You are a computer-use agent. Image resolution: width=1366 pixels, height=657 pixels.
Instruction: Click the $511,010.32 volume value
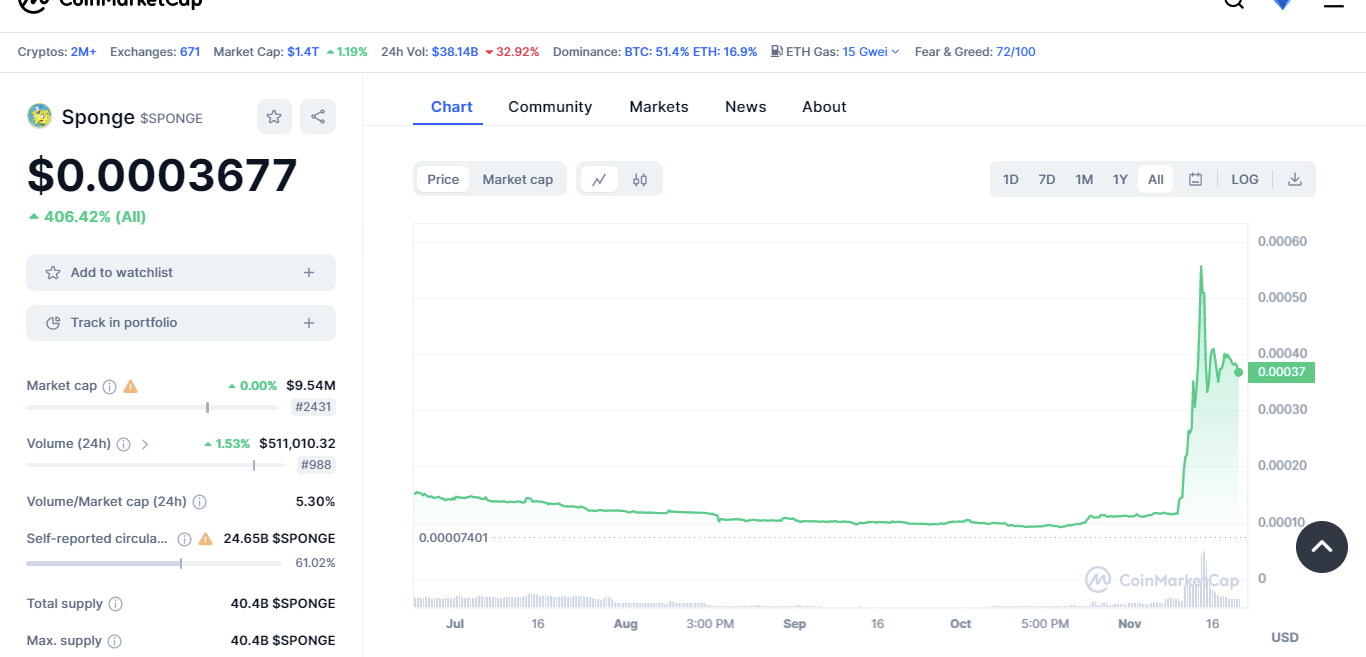[297, 444]
